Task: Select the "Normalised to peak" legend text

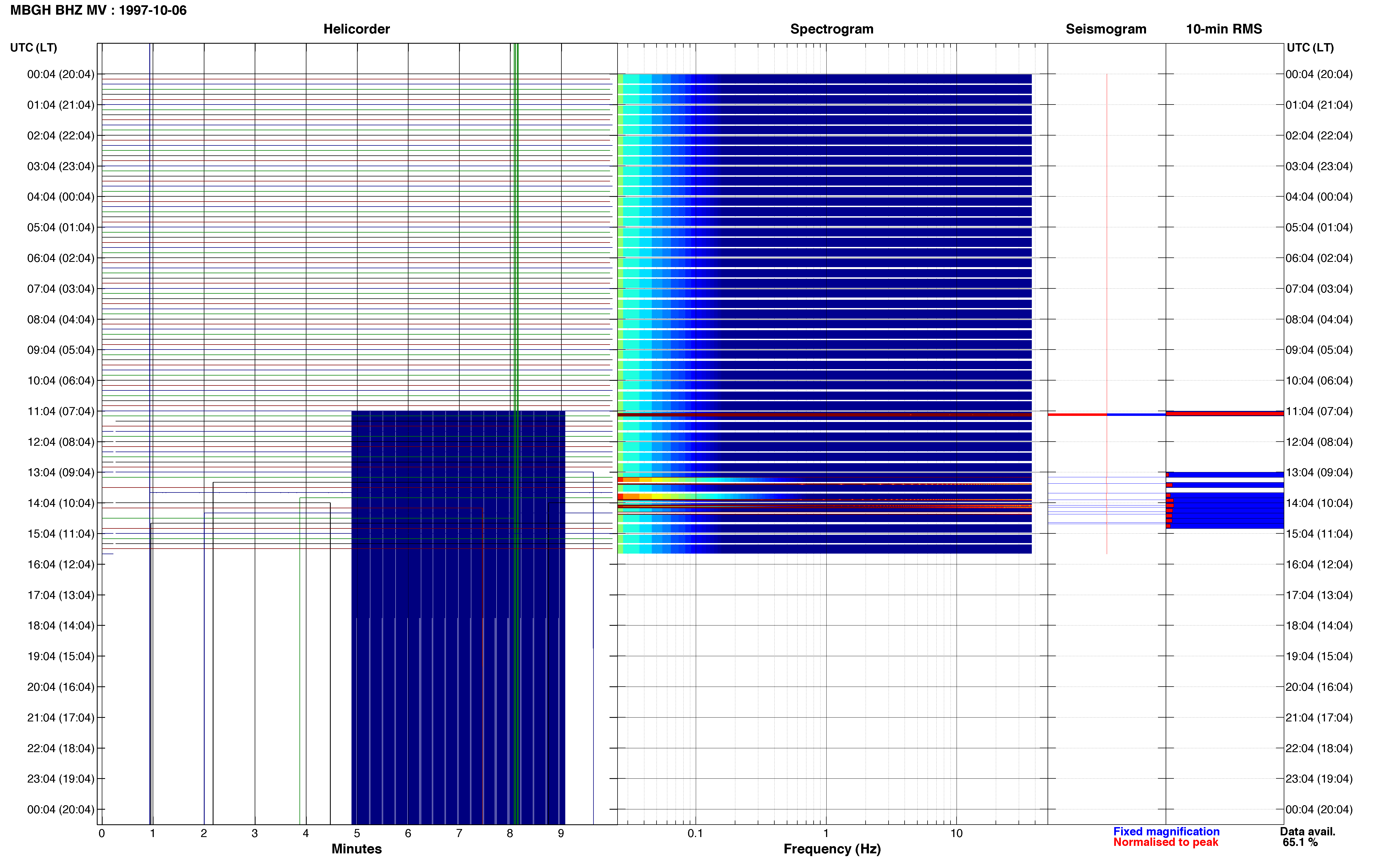Action: click(x=1165, y=842)
